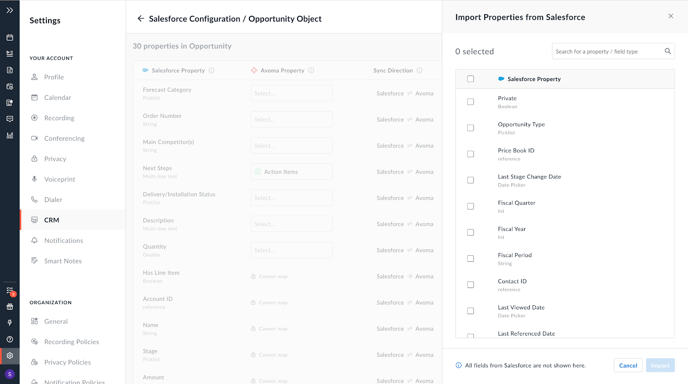Check the Fiscal Period property
688x384 pixels.
[x=470, y=258]
